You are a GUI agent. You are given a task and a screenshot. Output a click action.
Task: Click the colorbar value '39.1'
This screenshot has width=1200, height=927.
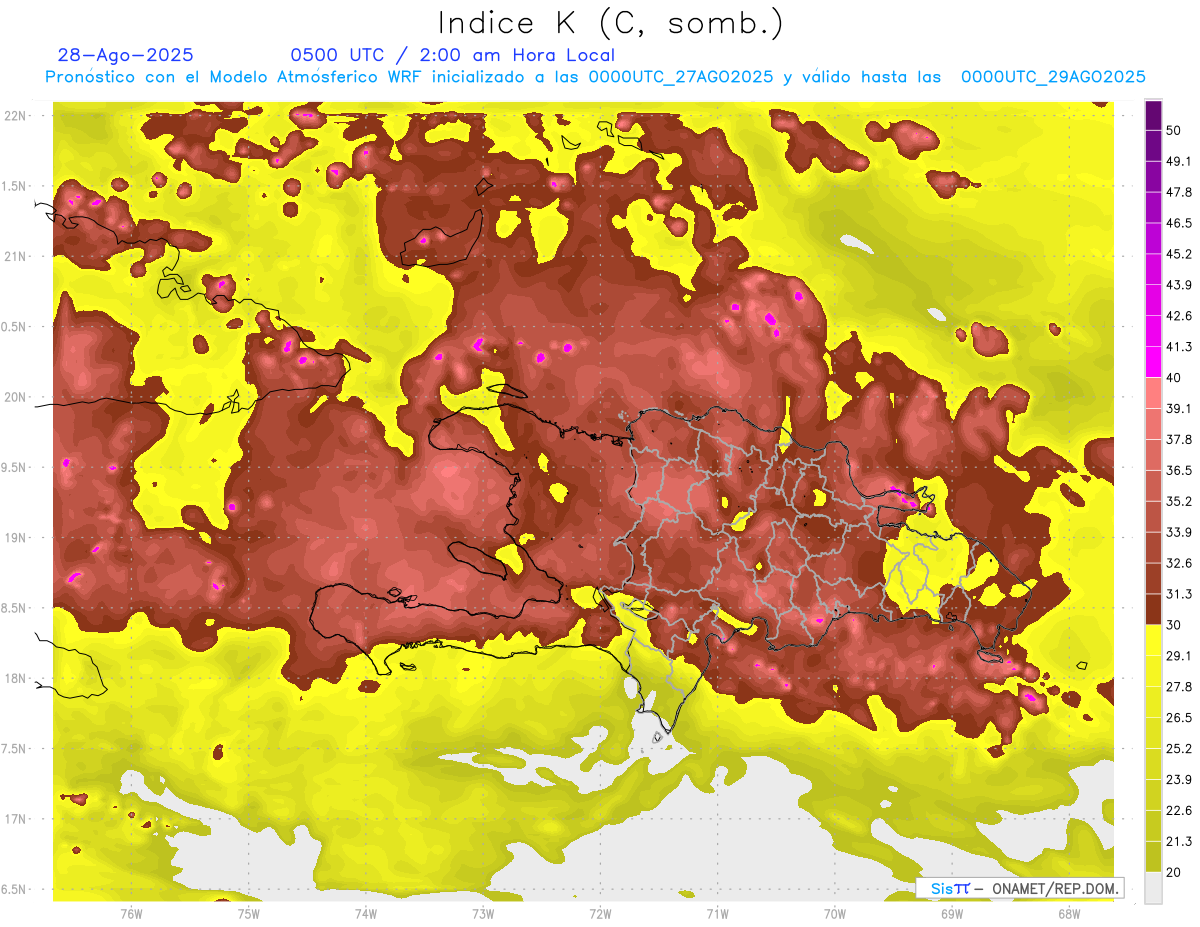tap(1178, 408)
